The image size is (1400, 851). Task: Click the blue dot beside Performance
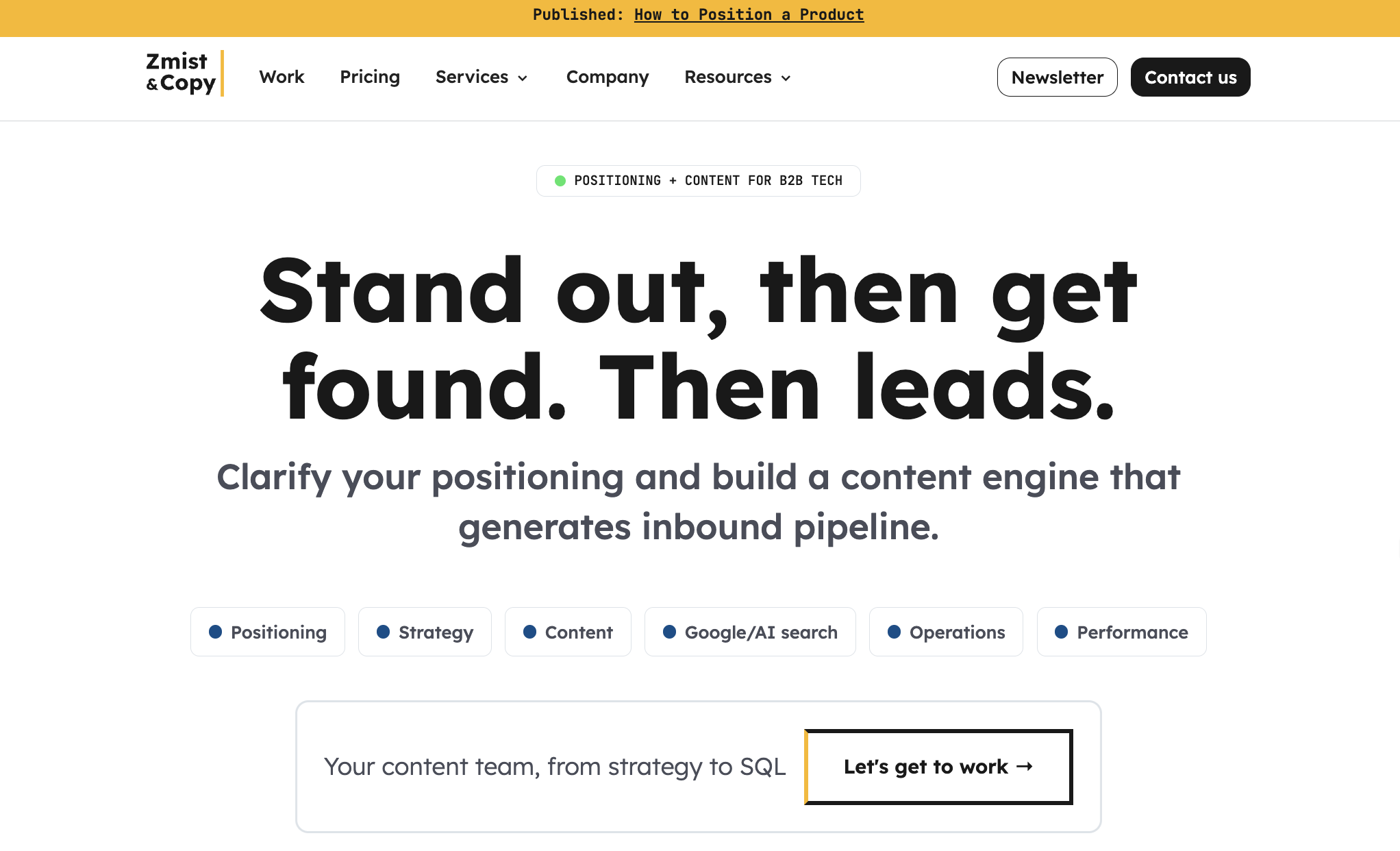(x=1062, y=632)
